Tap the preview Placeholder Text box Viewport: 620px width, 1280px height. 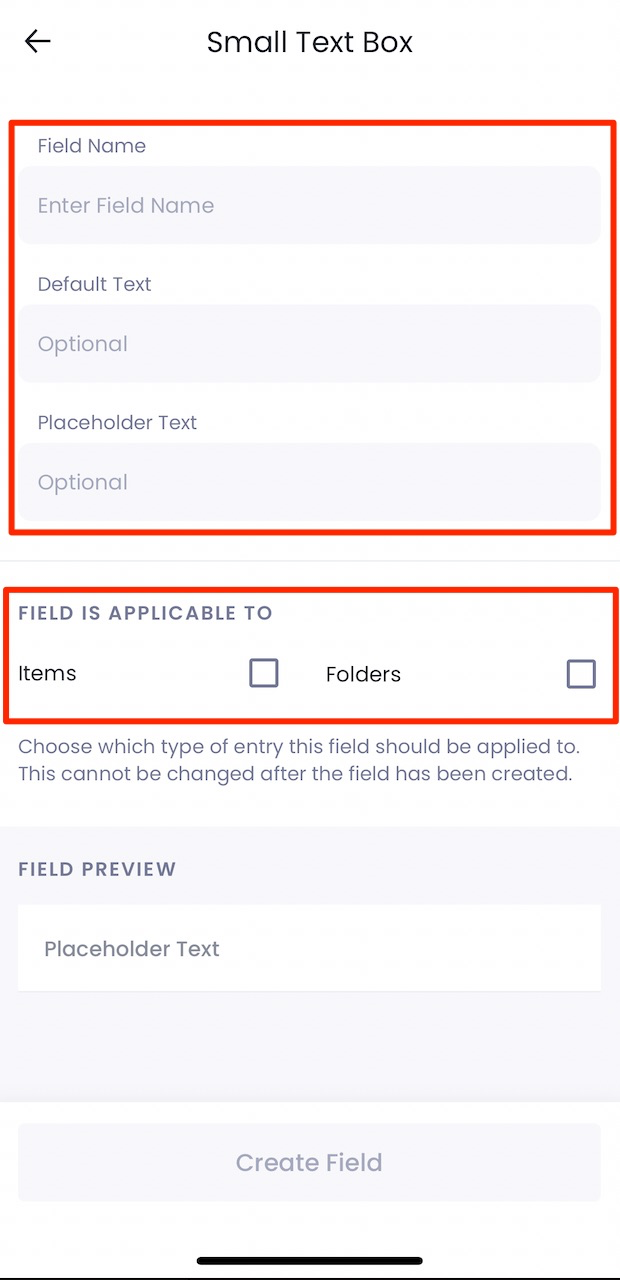[309, 948]
